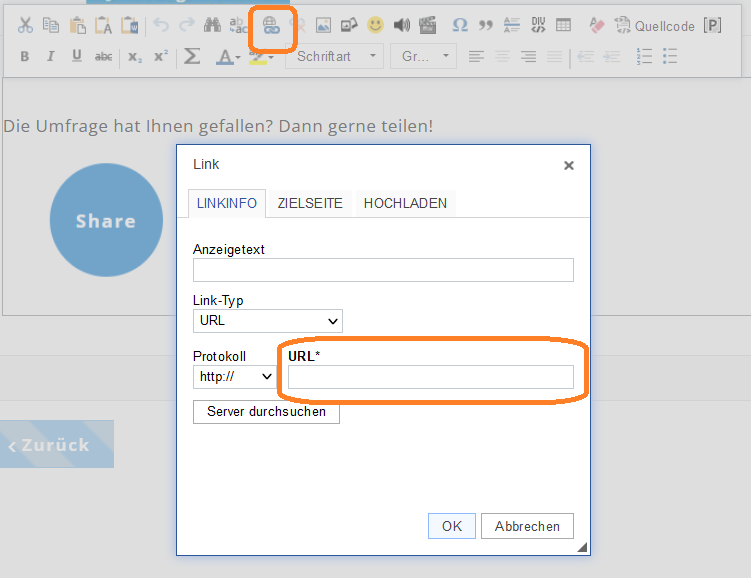Open Find with binoculars icon

point(212,24)
